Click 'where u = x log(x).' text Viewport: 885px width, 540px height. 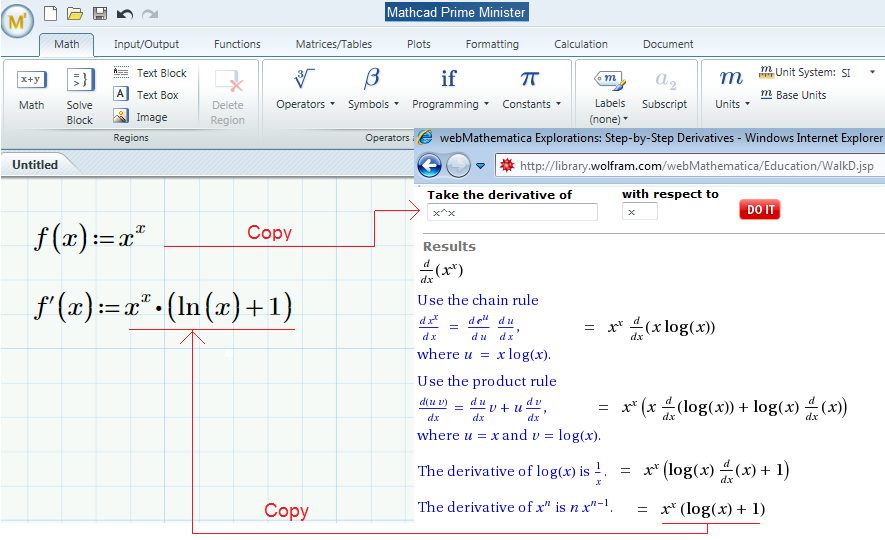click(484, 354)
